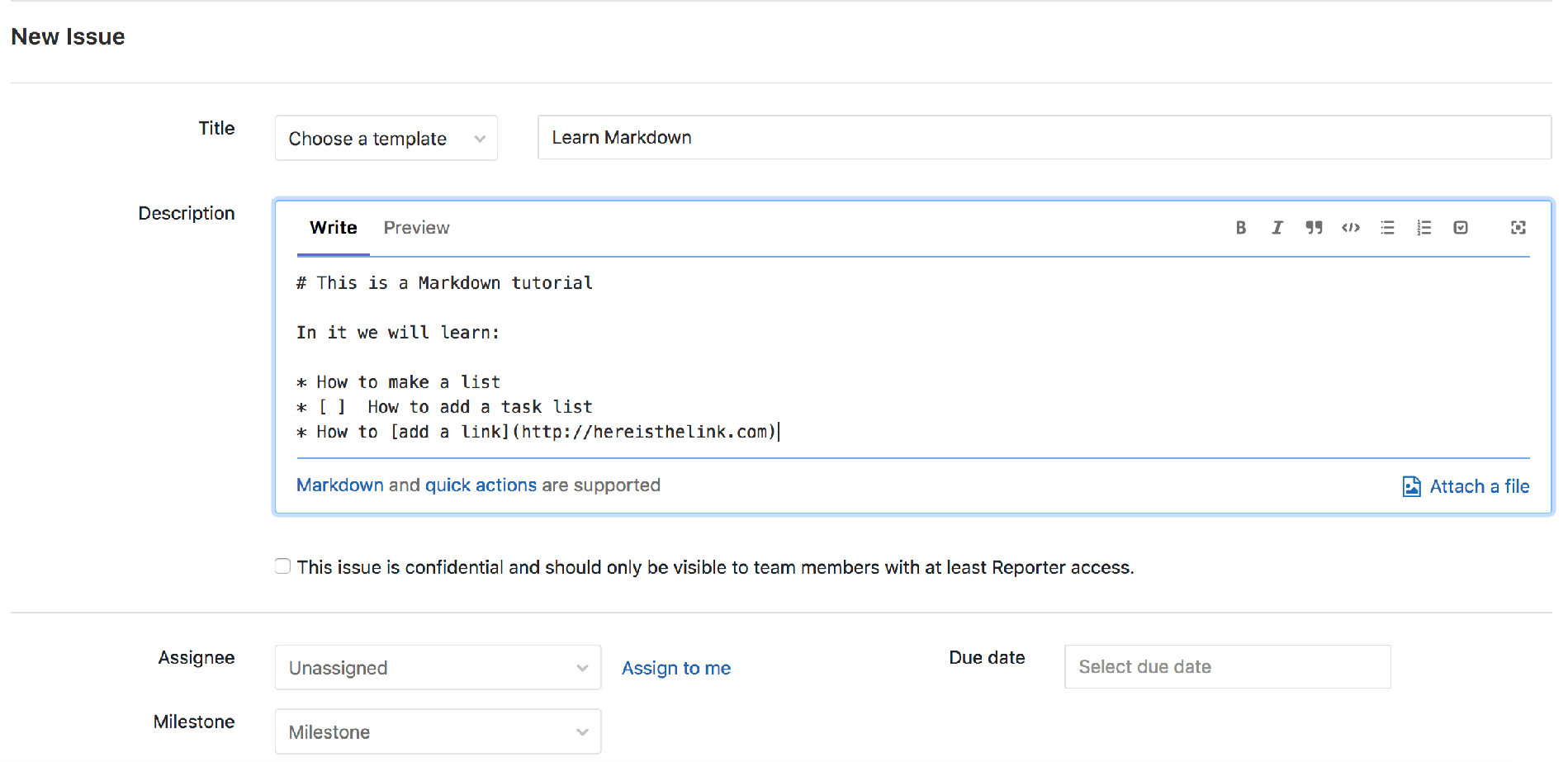Add a numbered list

tap(1424, 227)
